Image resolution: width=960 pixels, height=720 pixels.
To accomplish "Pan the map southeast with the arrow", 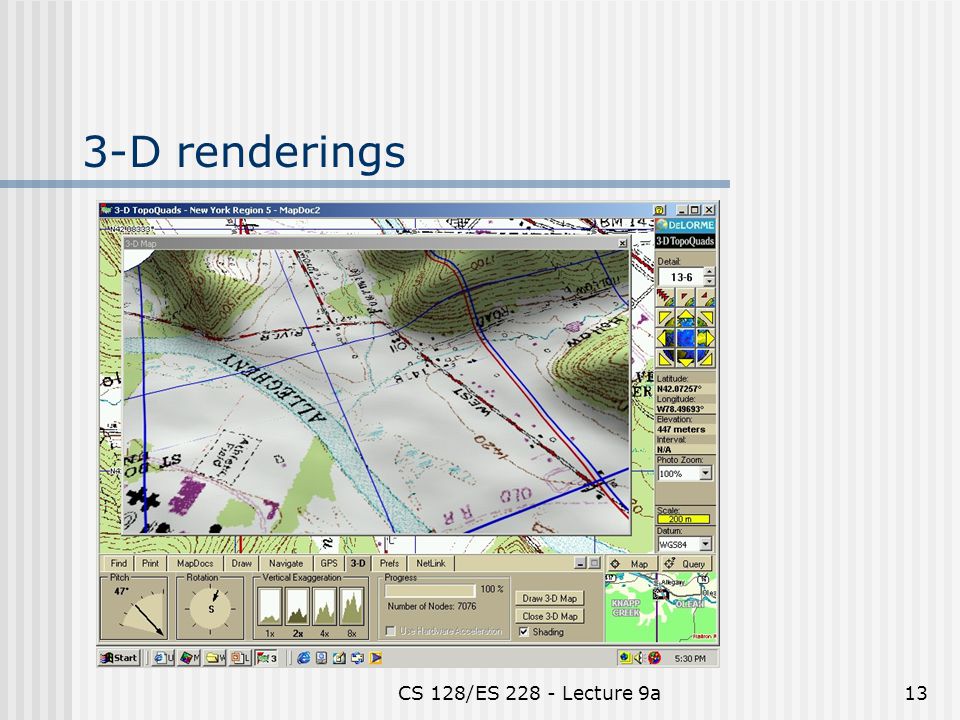I will coord(706,358).
